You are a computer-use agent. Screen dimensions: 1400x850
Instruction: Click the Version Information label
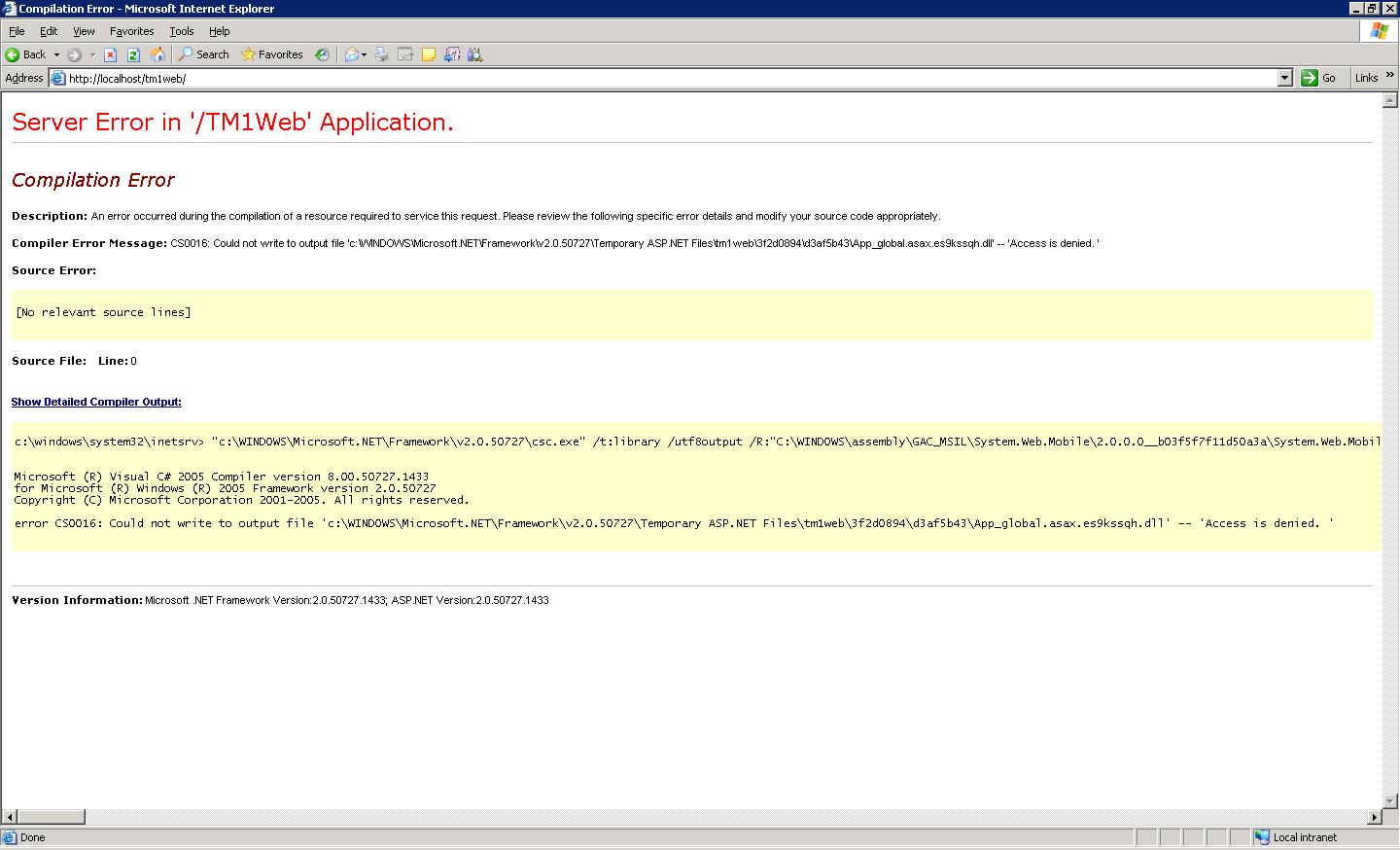(x=77, y=600)
